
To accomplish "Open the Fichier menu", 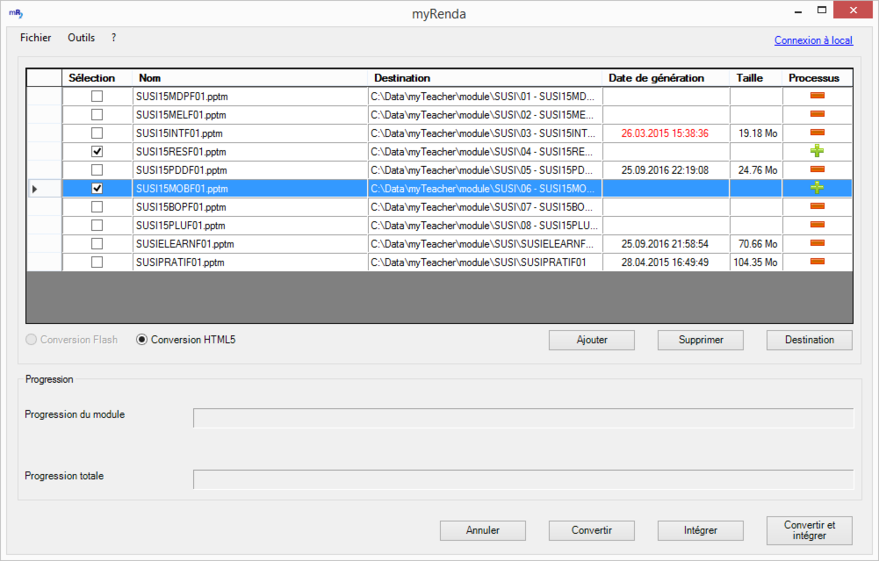I will [x=35, y=38].
